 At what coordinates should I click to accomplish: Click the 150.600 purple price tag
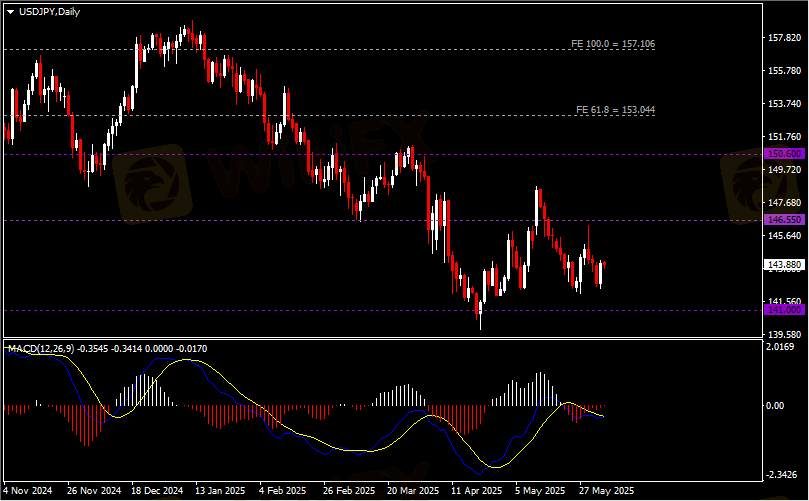point(784,154)
